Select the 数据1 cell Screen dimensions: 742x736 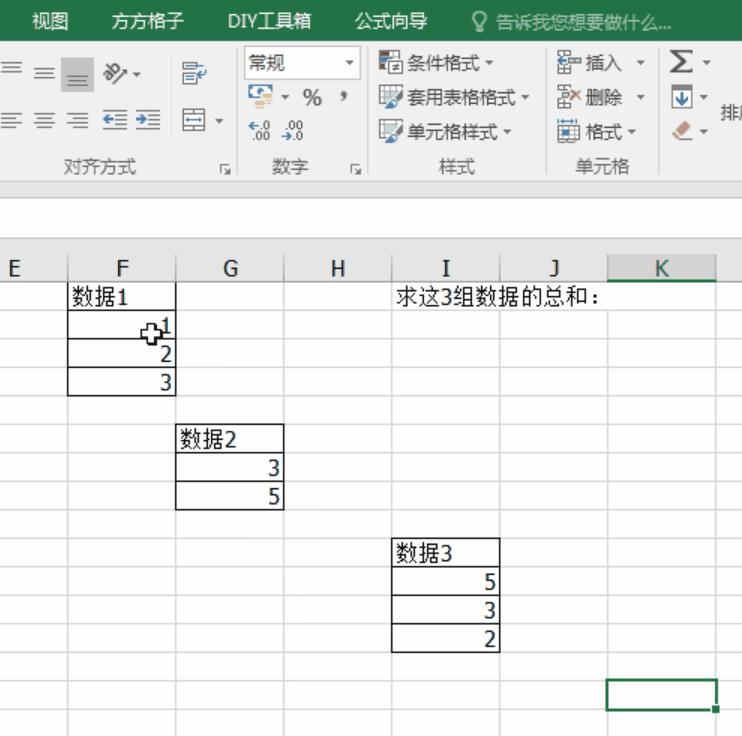(x=122, y=297)
